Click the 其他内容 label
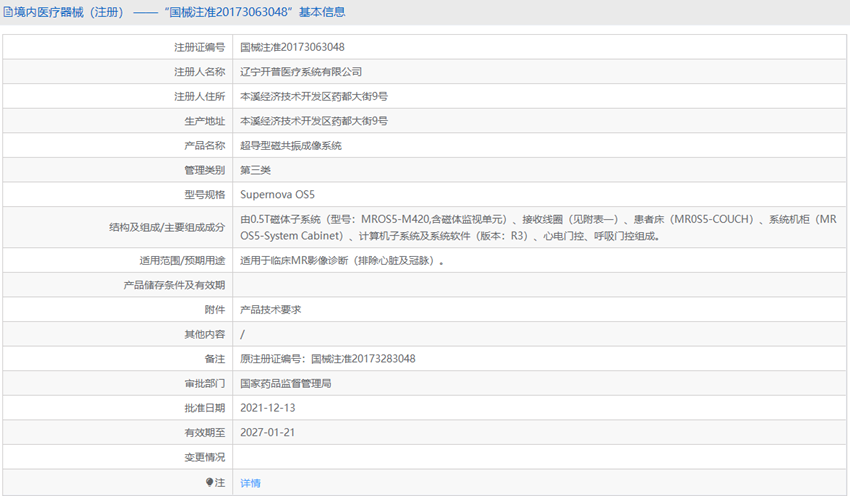Screen dimensions: 850x496 [204, 334]
